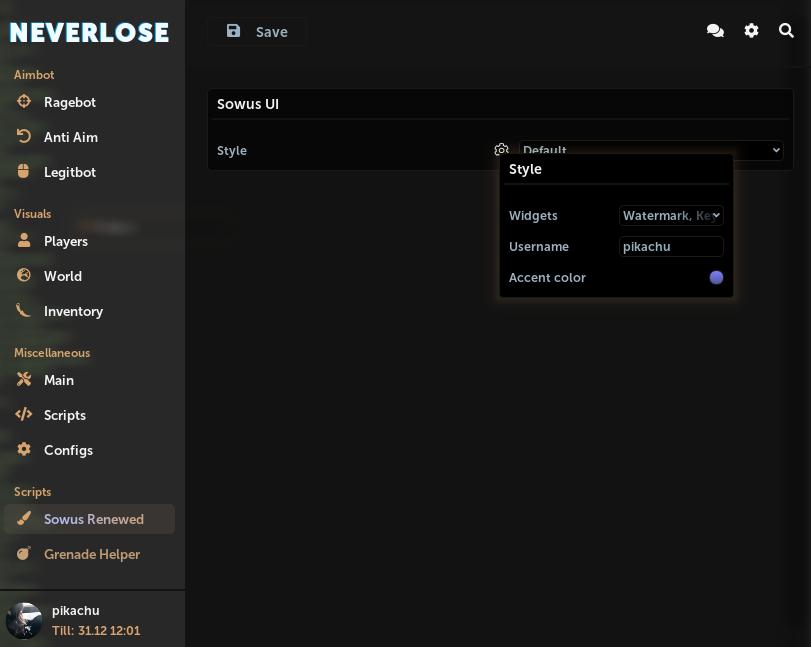The width and height of the screenshot is (811, 647).
Task: Open the Sowus Renewed brush icon
Action: tap(24, 518)
